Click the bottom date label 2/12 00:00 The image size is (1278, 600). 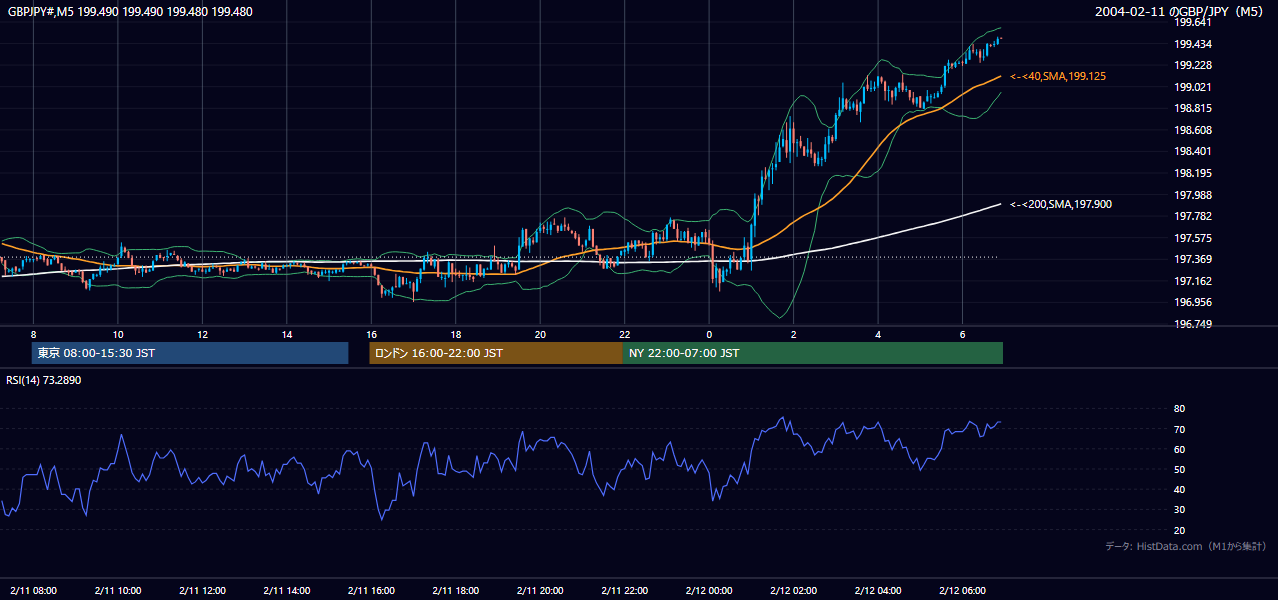pyautogui.click(x=709, y=590)
